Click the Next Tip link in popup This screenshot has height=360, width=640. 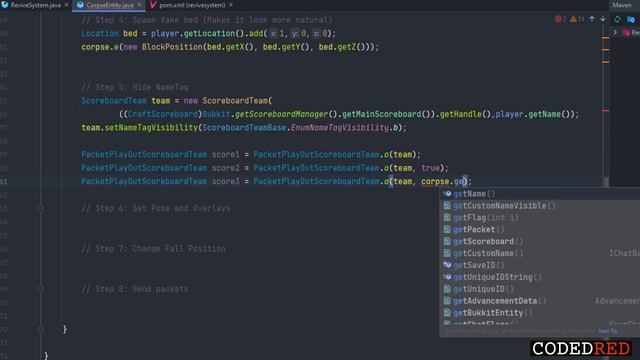[x=608, y=331]
